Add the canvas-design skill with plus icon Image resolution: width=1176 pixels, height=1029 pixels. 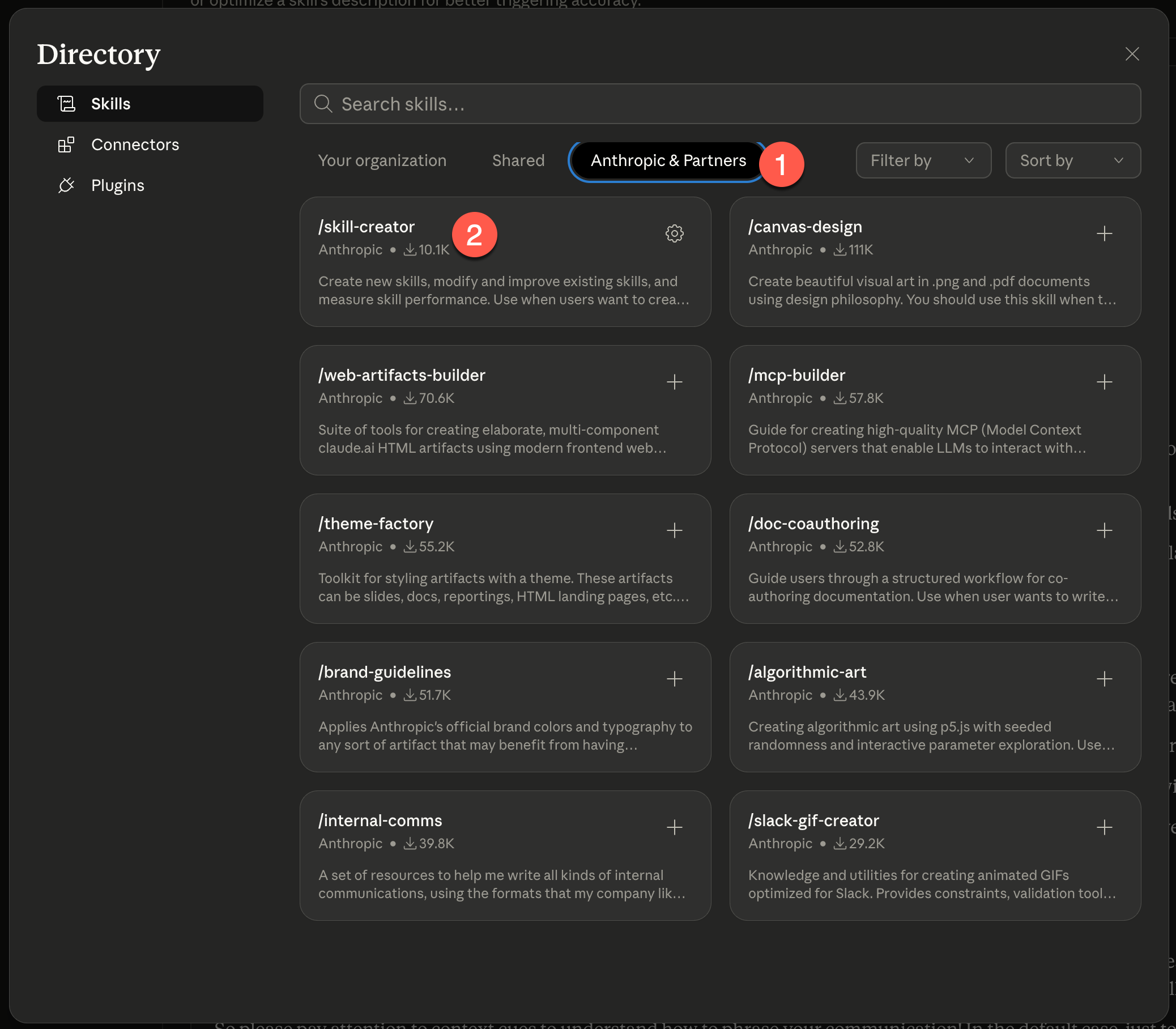pyautogui.click(x=1104, y=233)
